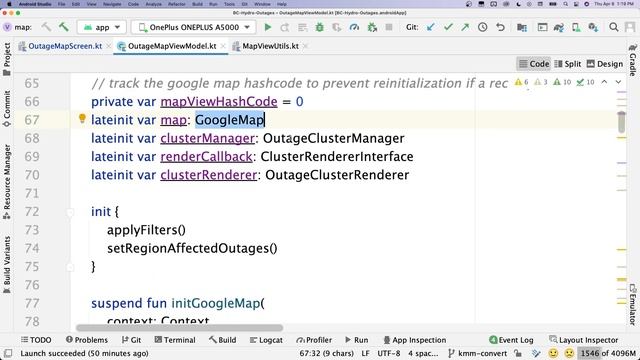Open Search Everywhere magnifier in toolbar

[x=613, y=27]
